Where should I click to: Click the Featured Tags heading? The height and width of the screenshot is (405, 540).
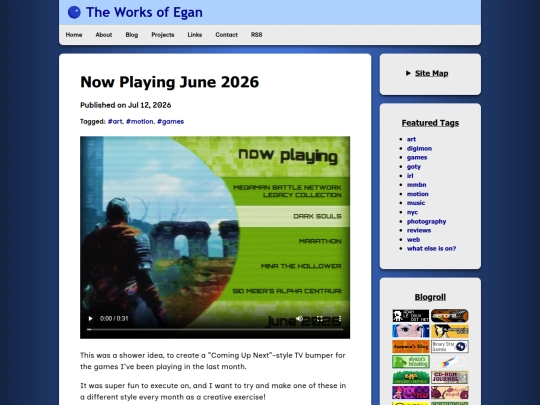tap(430, 123)
